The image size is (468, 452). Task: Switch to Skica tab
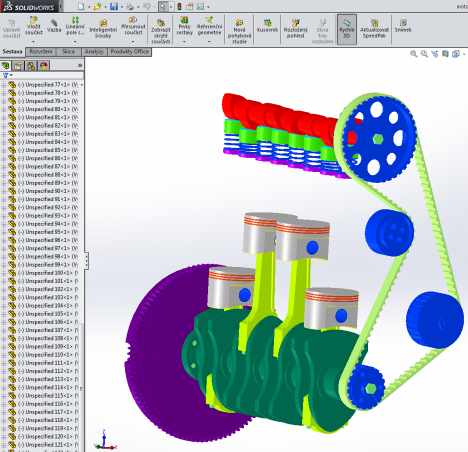click(x=68, y=51)
